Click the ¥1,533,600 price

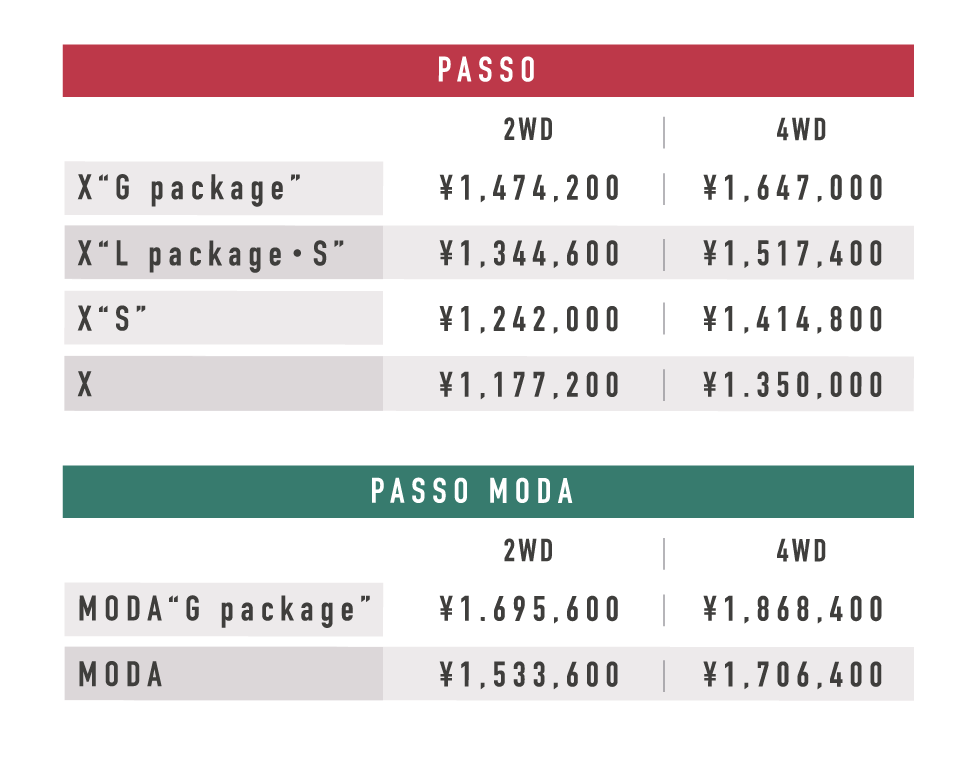530,675
